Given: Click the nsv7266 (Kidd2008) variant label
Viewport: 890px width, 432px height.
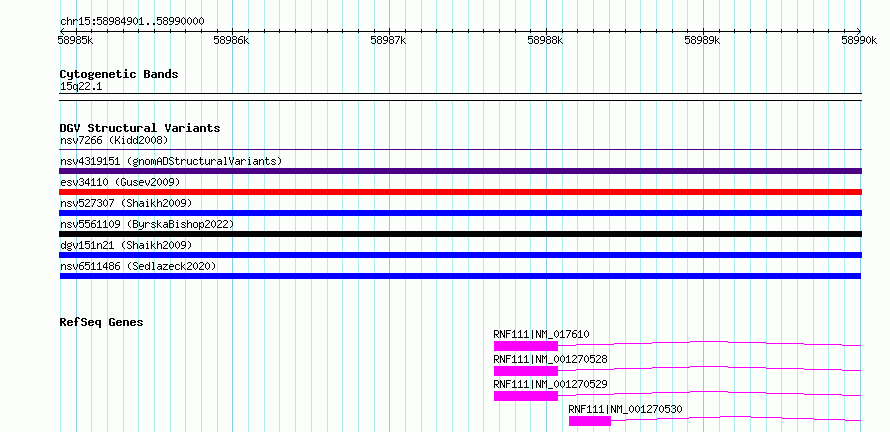Looking at the screenshot, I should pyautogui.click(x=114, y=140).
